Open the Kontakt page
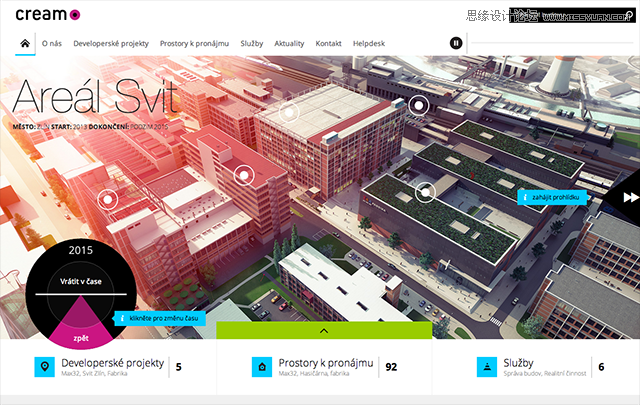 tap(329, 43)
